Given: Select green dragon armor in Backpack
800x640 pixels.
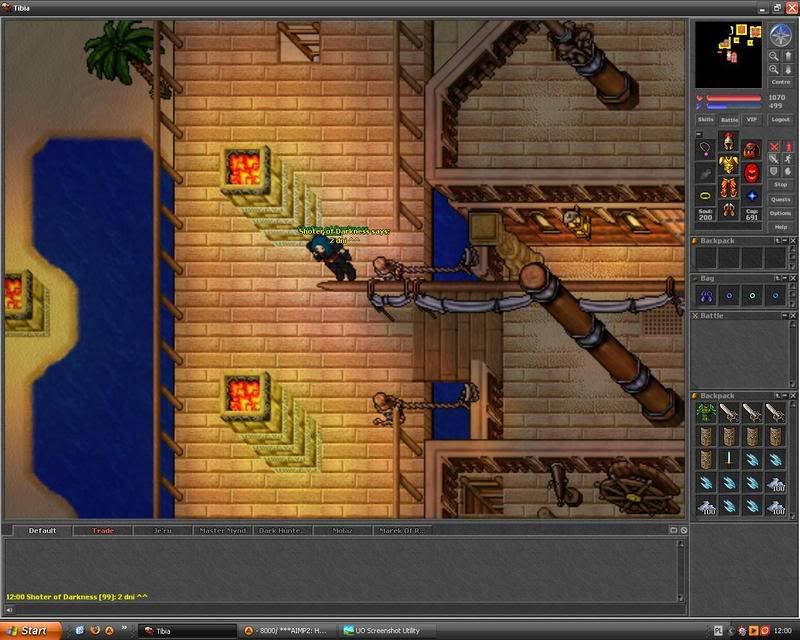Looking at the screenshot, I should 706,412.
